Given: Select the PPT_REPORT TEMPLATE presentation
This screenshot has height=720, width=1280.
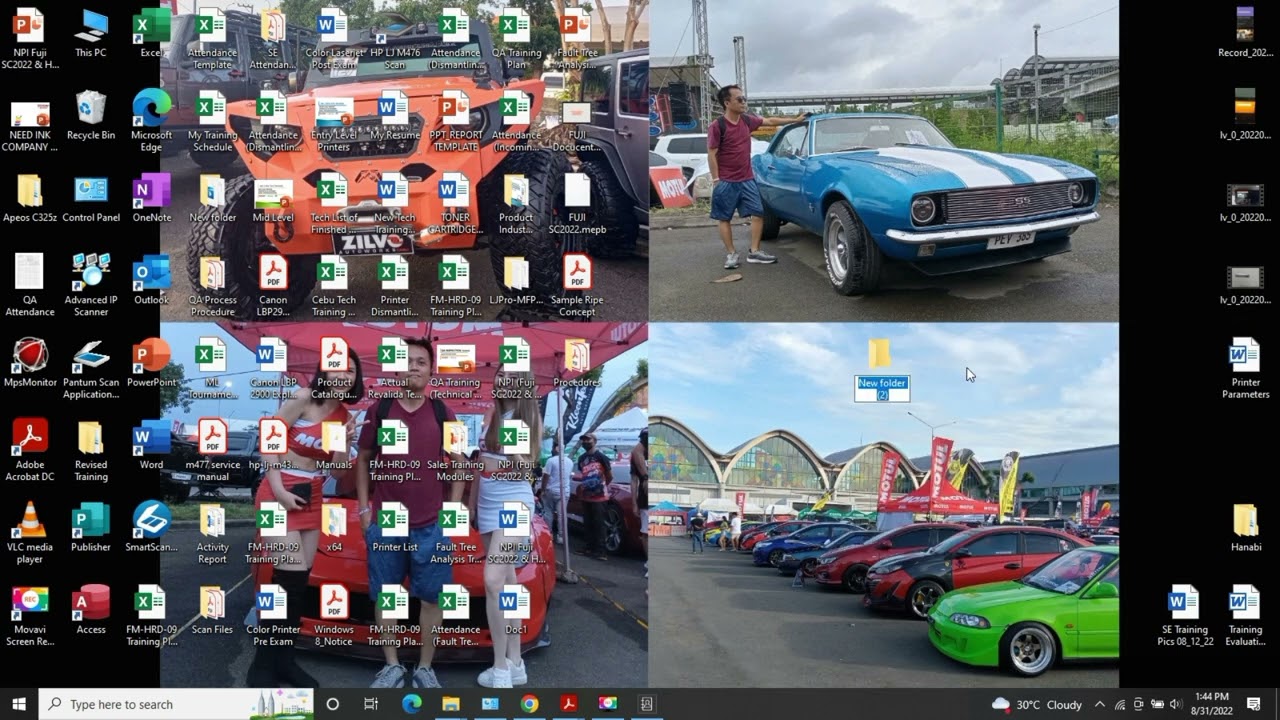Looking at the screenshot, I should [x=455, y=121].
